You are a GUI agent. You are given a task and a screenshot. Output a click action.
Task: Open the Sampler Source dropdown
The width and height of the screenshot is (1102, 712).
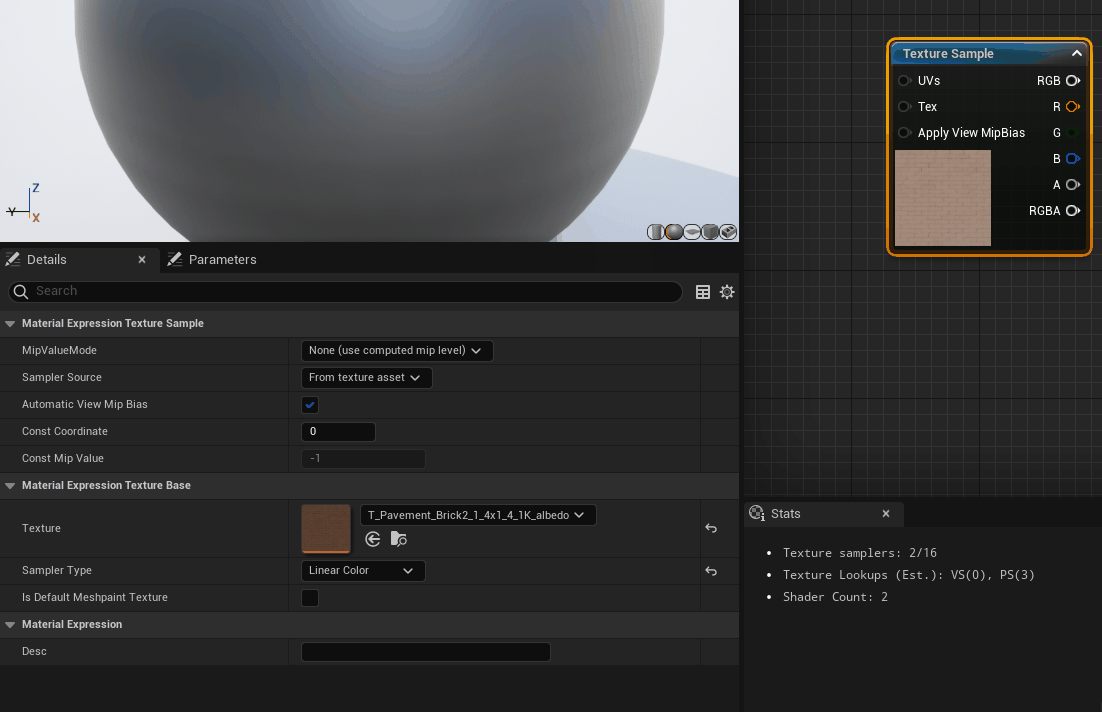[x=366, y=377]
